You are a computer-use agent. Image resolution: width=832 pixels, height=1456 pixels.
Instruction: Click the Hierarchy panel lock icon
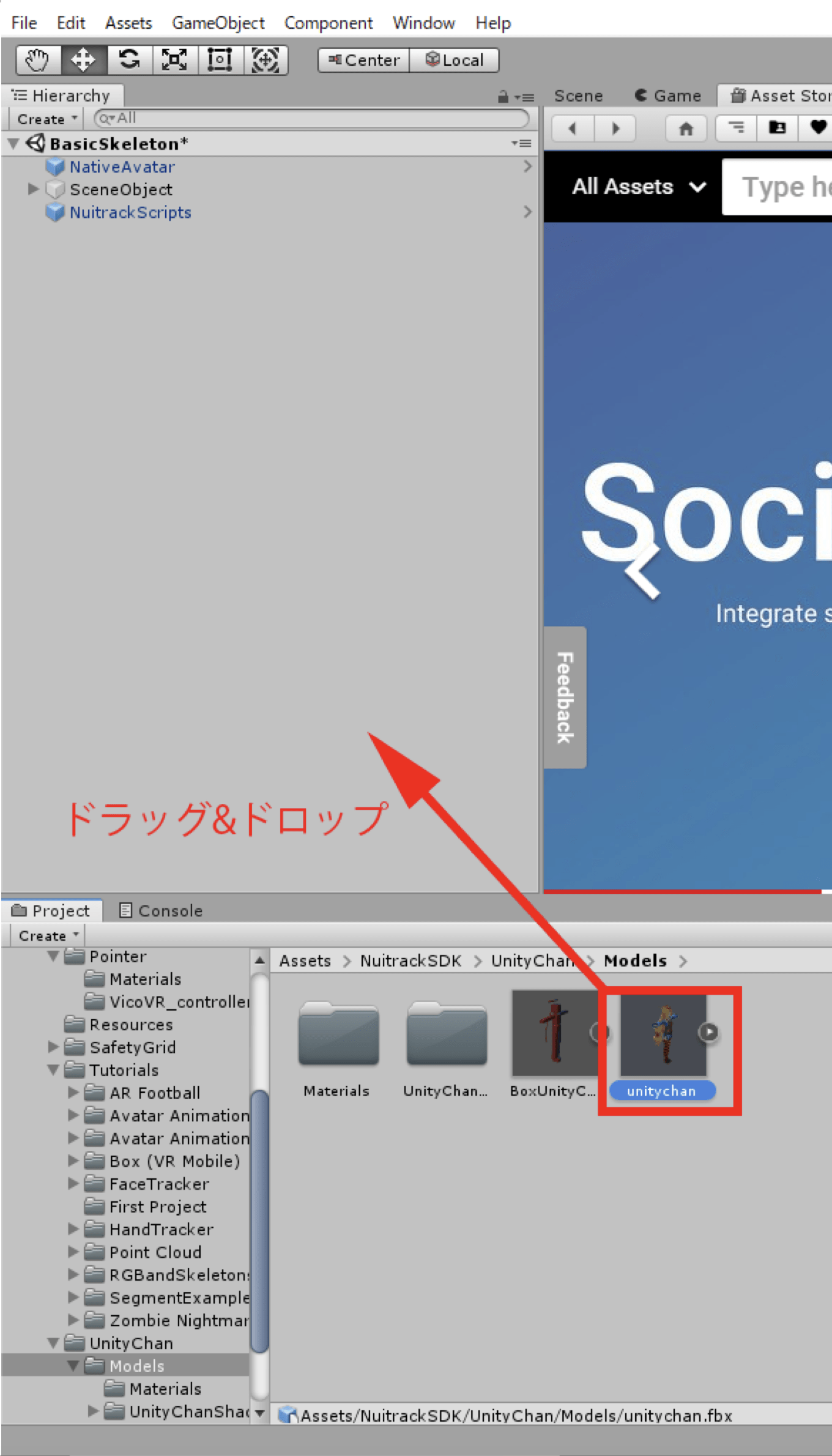[503, 97]
